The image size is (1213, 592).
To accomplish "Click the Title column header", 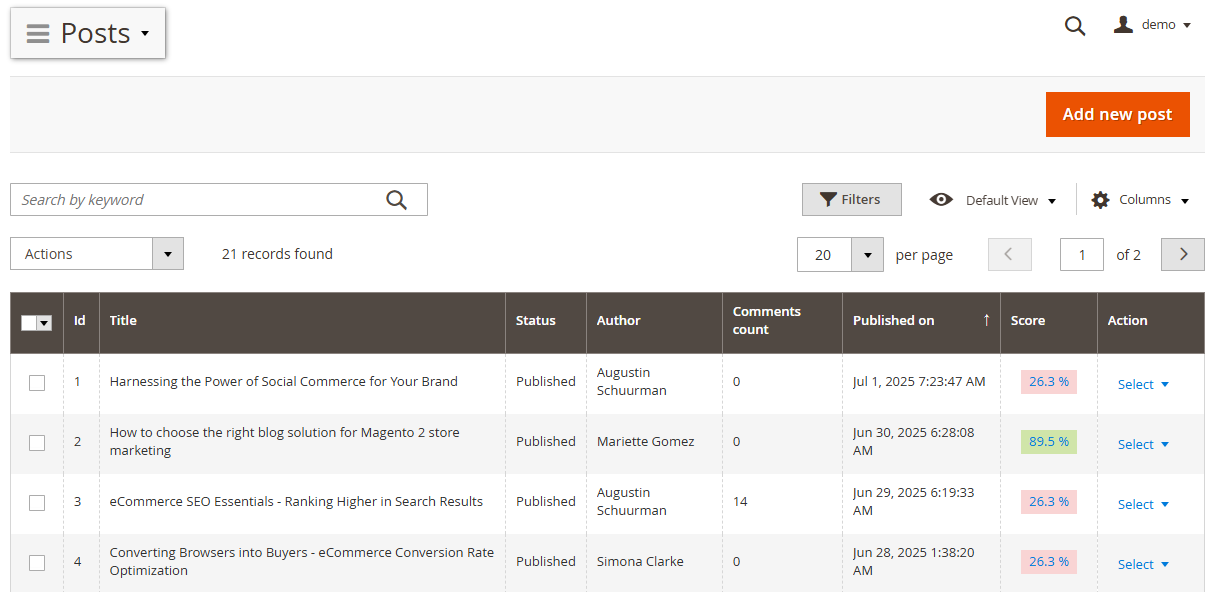I will [x=124, y=321].
